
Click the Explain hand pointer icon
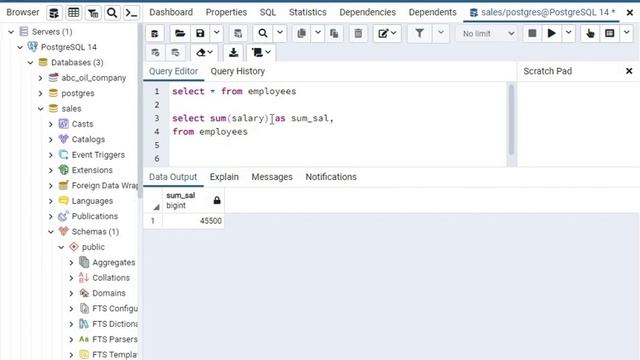(x=590, y=33)
